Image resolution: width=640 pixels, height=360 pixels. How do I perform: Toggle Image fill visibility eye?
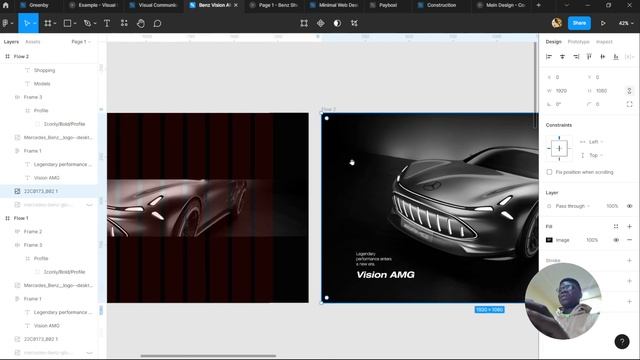(616, 240)
